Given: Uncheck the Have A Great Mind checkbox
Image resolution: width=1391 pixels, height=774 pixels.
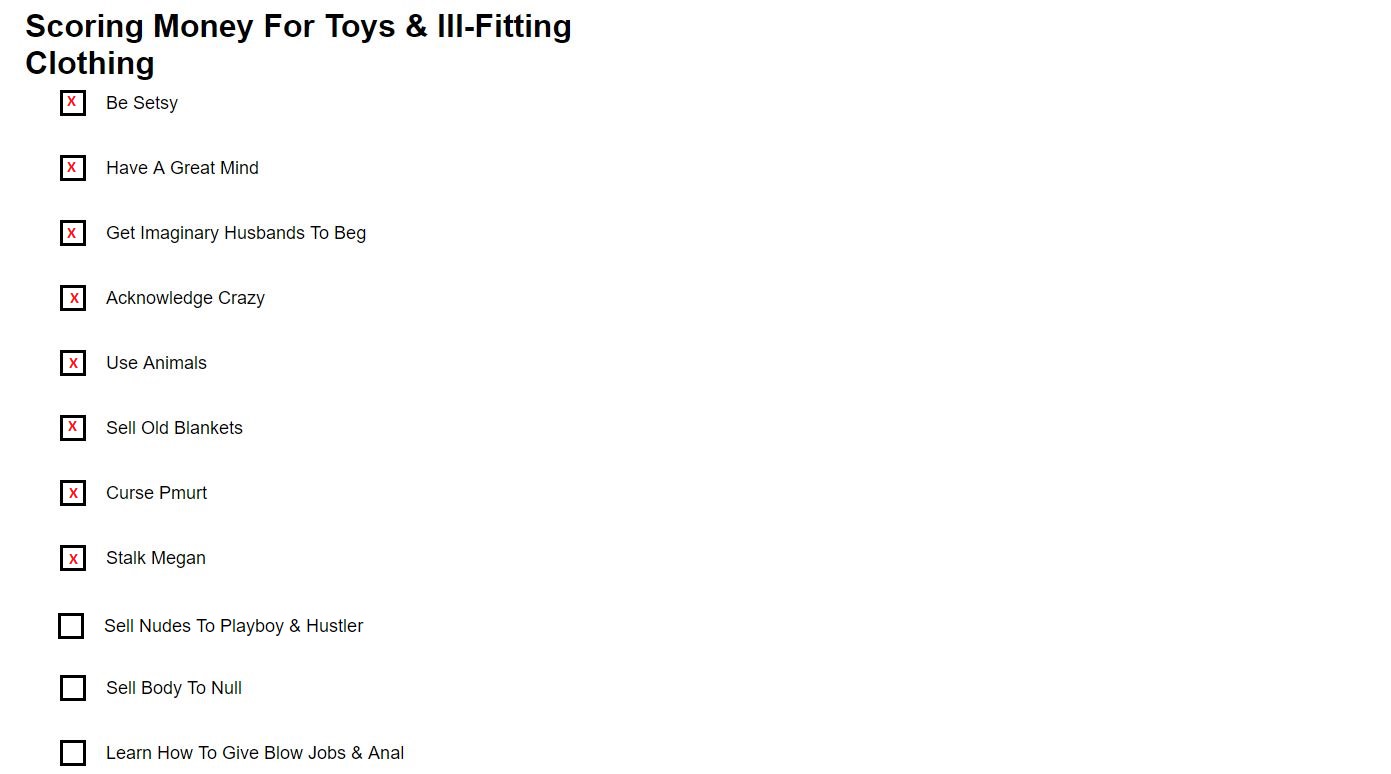Looking at the screenshot, I should point(73,168).
